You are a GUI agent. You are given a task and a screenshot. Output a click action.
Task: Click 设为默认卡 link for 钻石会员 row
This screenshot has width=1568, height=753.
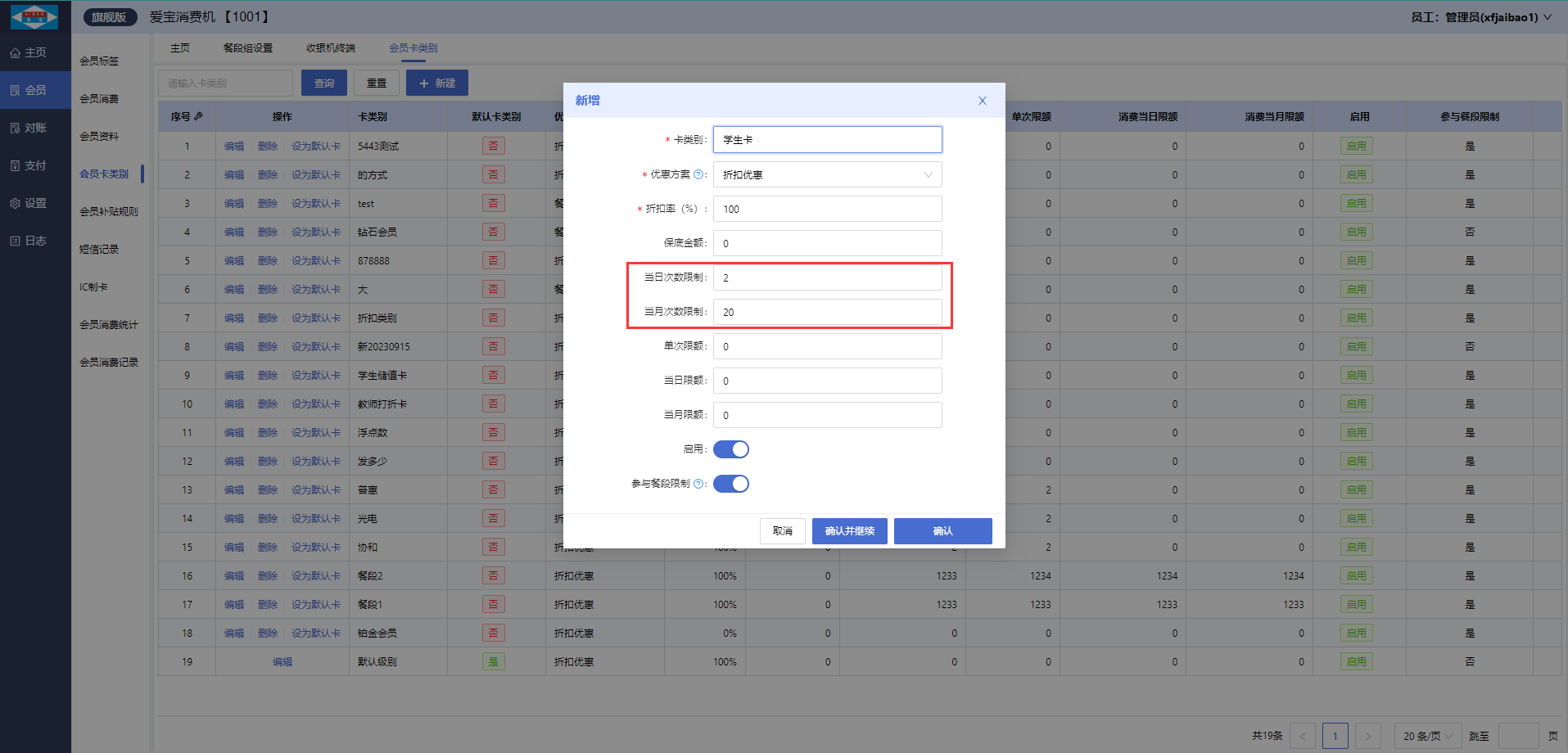pos(316,232)
